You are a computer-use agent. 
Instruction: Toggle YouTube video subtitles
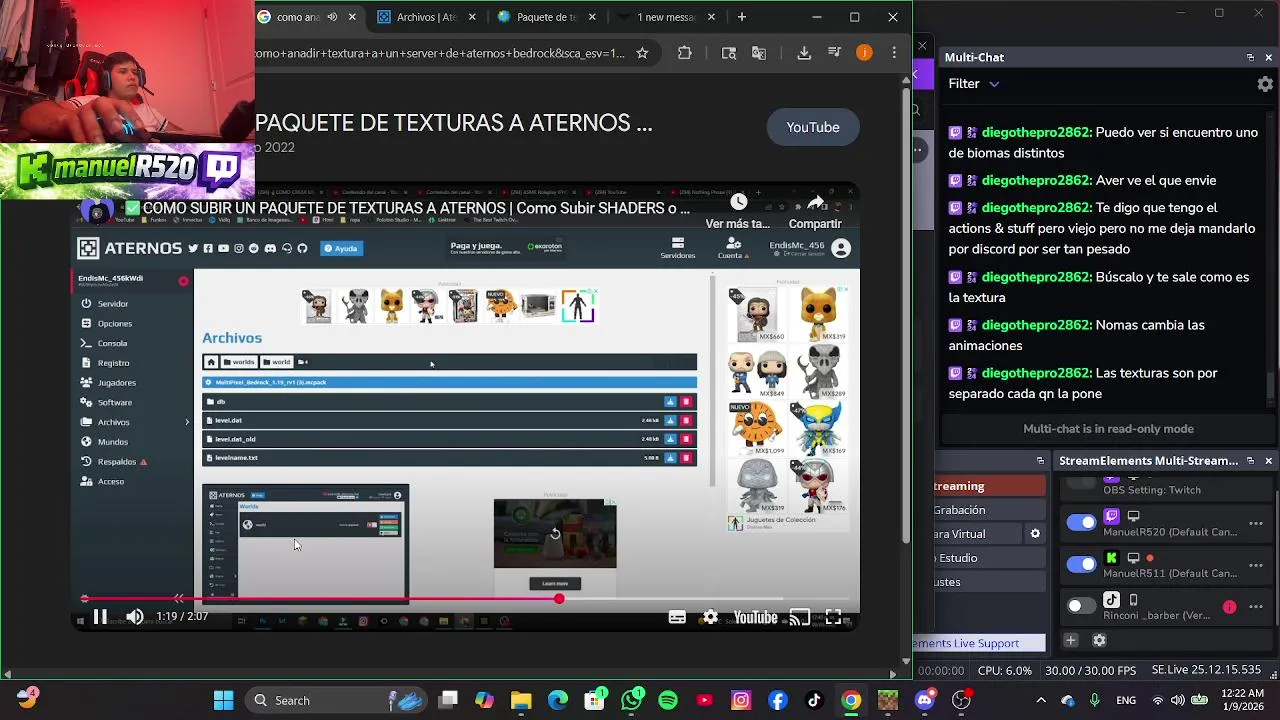[x=677, y=618]
